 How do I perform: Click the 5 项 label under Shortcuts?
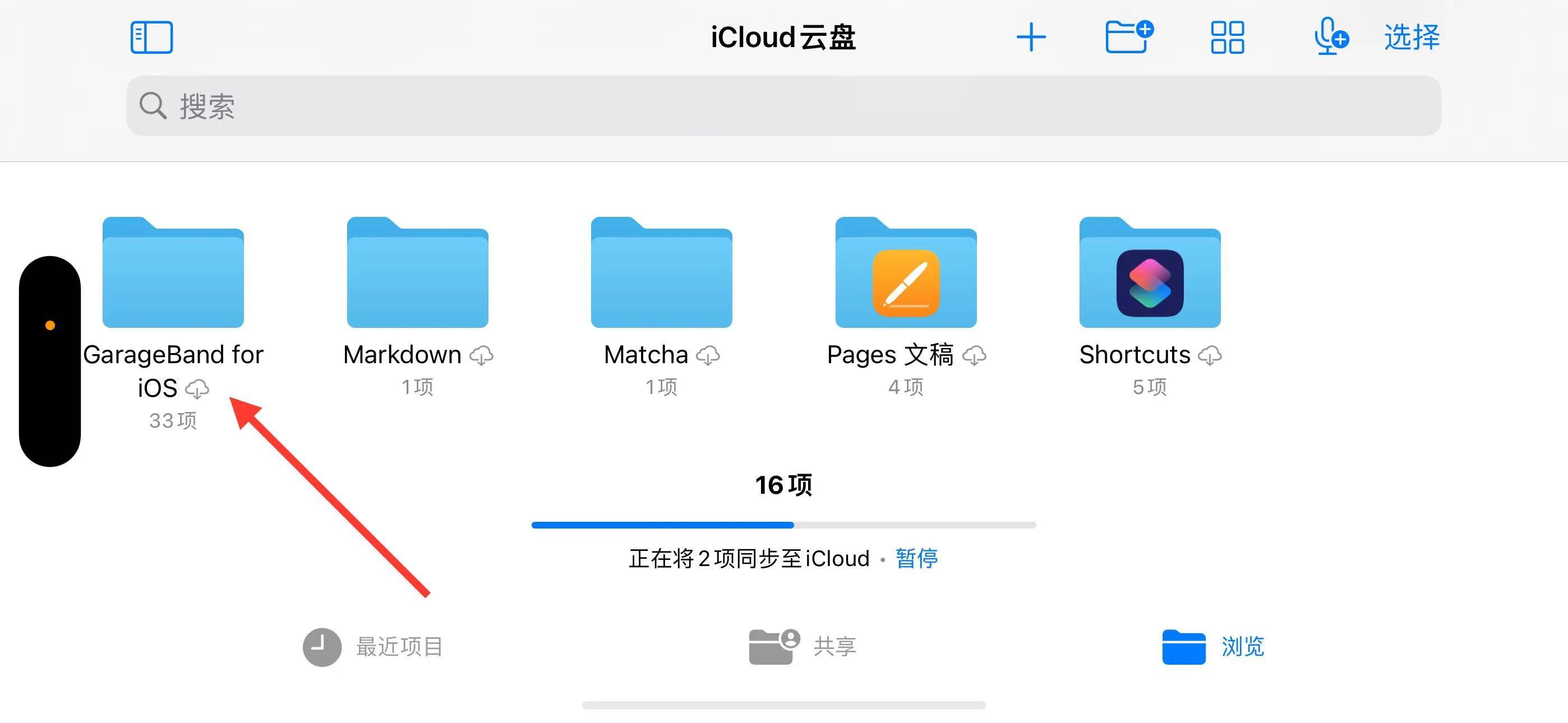click(1150, 387)
